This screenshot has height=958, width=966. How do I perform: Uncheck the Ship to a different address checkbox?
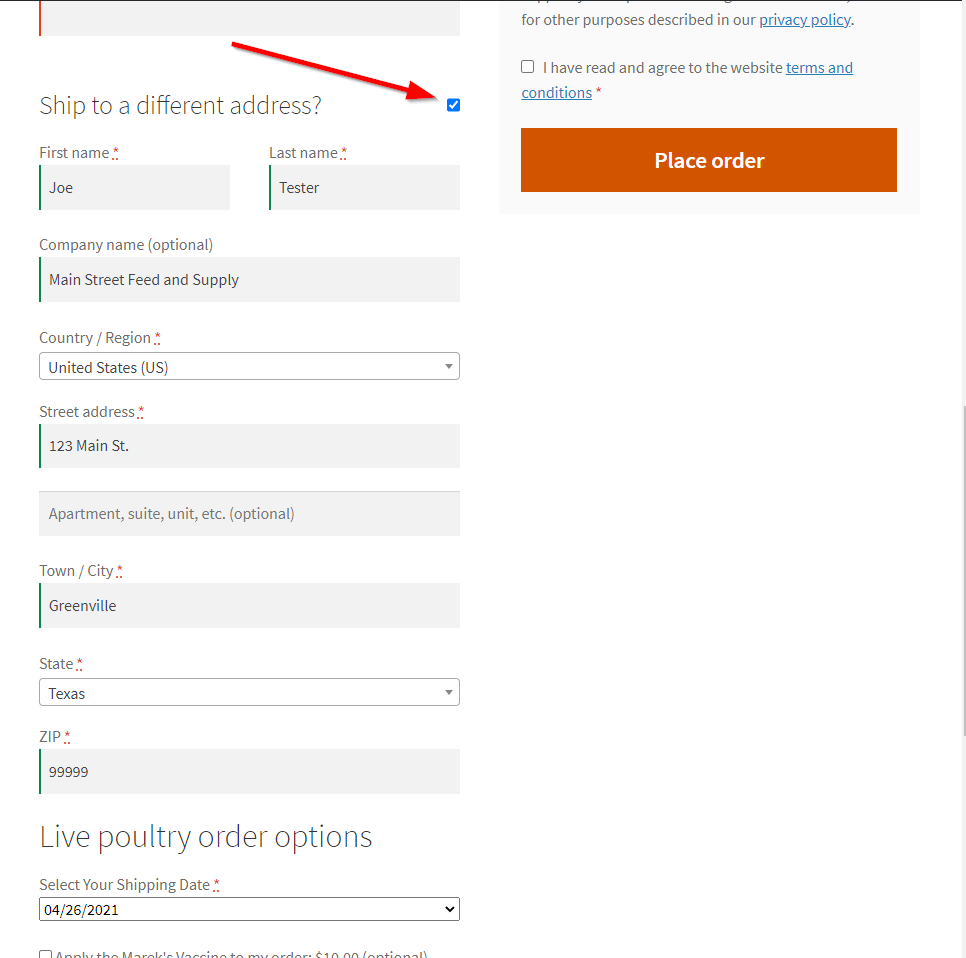coord(453,105)
